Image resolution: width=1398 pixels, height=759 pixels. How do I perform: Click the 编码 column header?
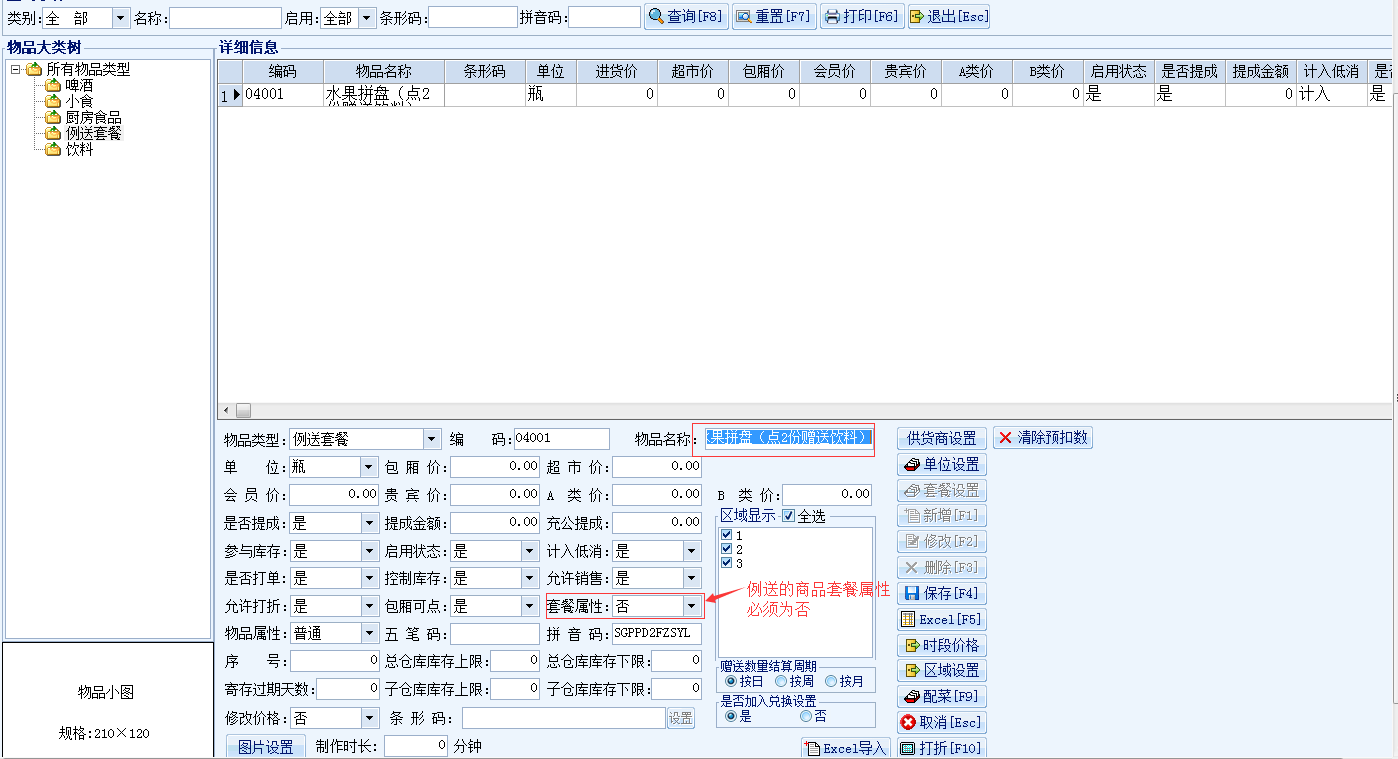tap(283, 72)
